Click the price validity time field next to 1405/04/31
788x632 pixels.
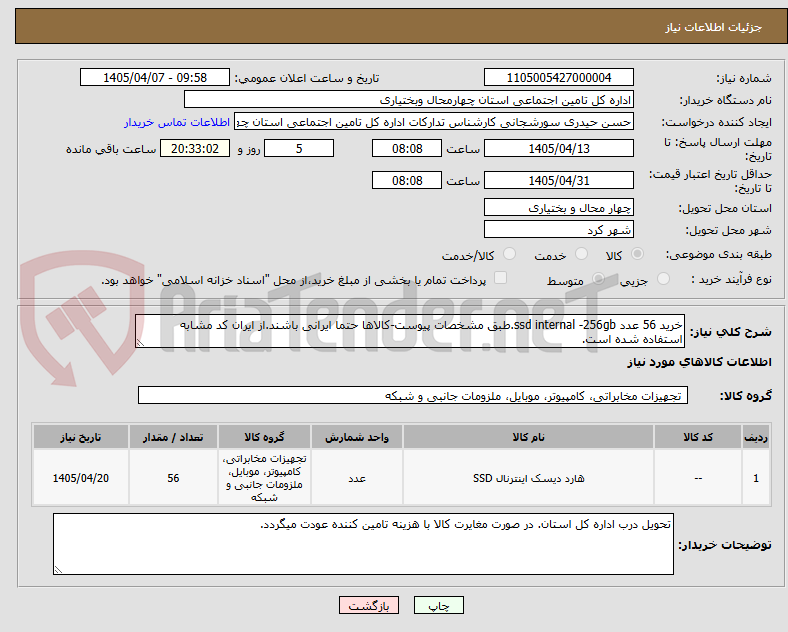tap(407, 180)
